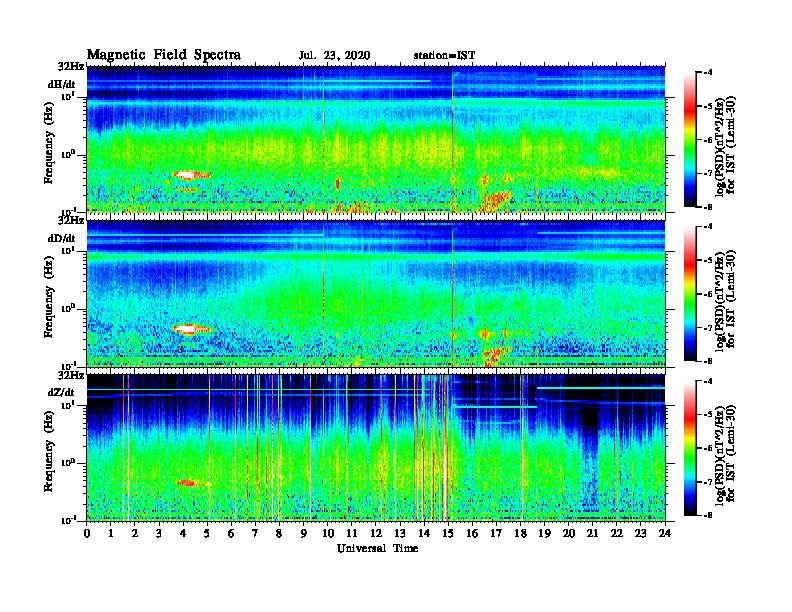Click the hour "6" tick label on the time axis
The width and height of the screenshot is (792, 612).
(x=231, y=534)
